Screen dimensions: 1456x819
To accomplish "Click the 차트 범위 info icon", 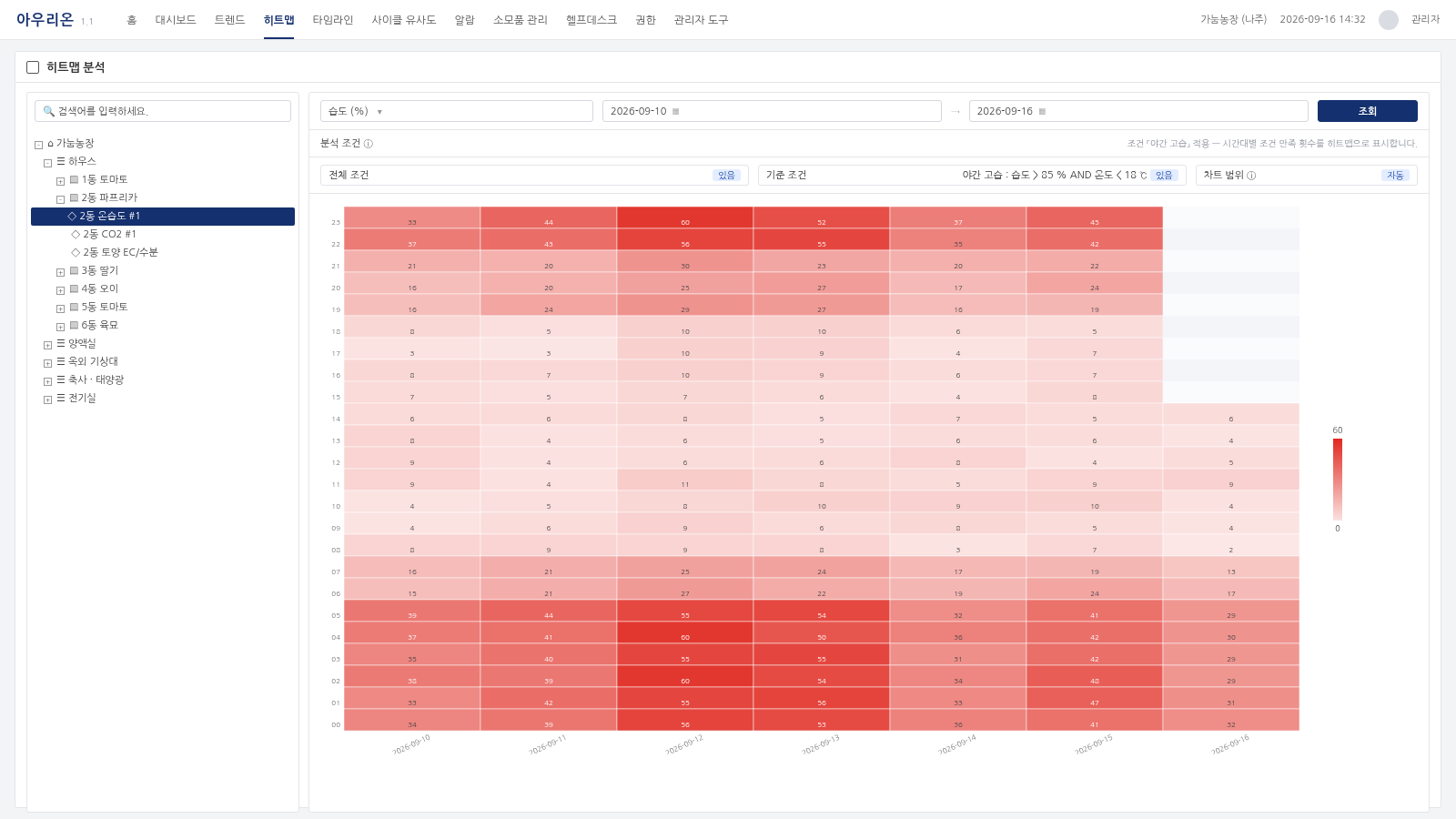I will (1251, 176).
